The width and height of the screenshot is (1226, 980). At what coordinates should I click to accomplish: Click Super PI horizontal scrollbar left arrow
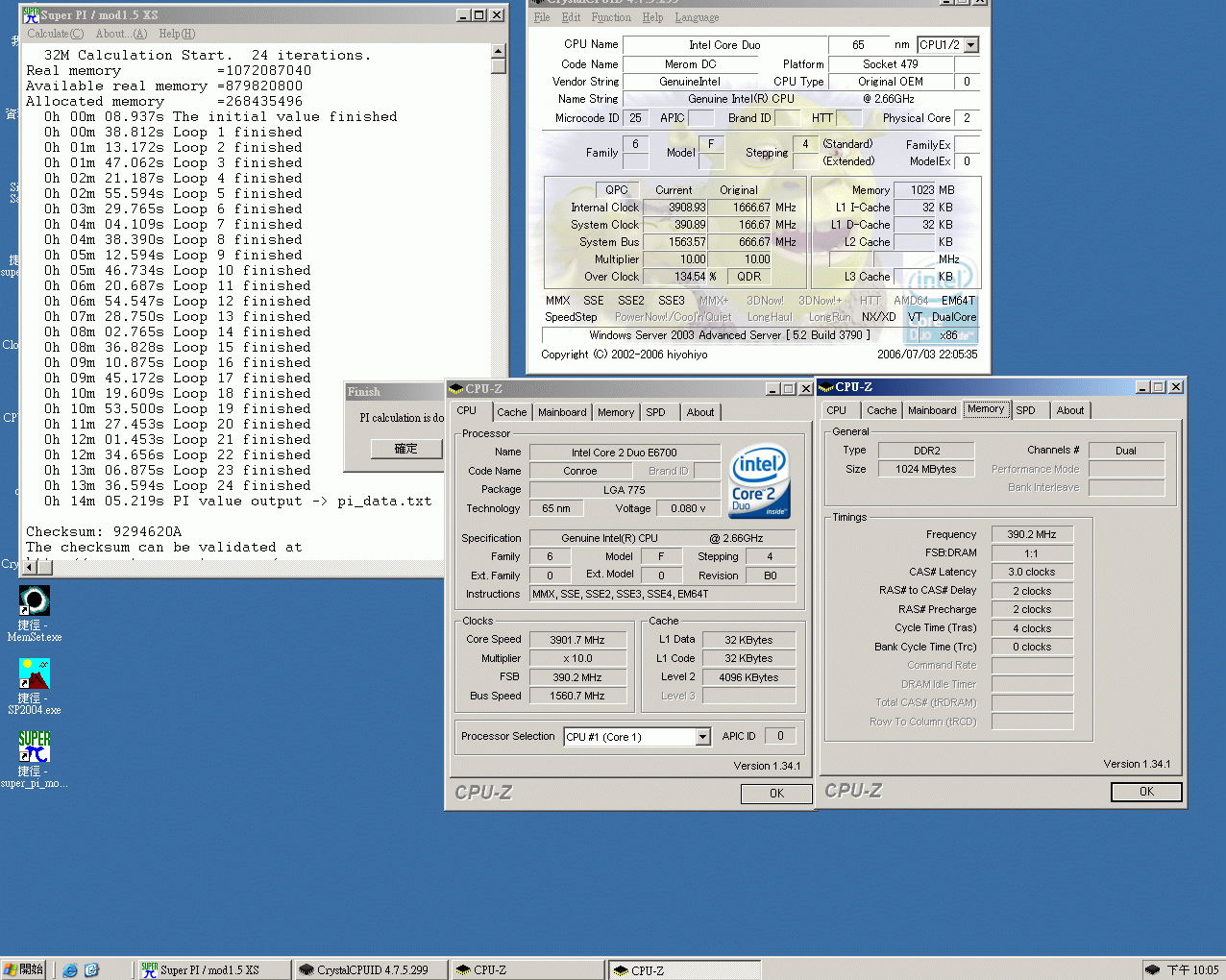[29, 568]
